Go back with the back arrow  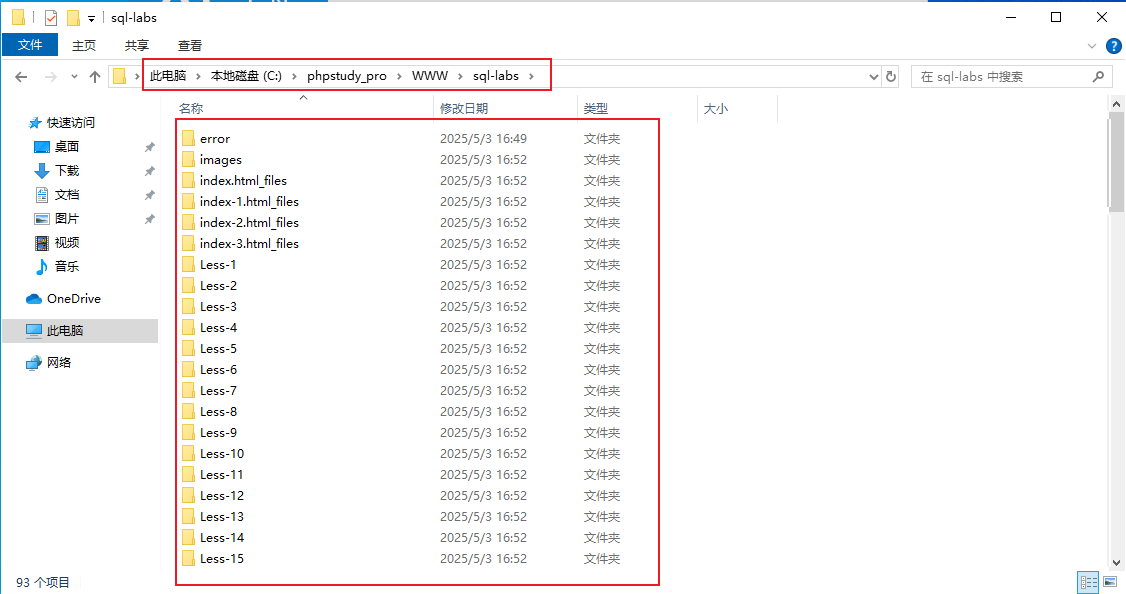[22, 76]
